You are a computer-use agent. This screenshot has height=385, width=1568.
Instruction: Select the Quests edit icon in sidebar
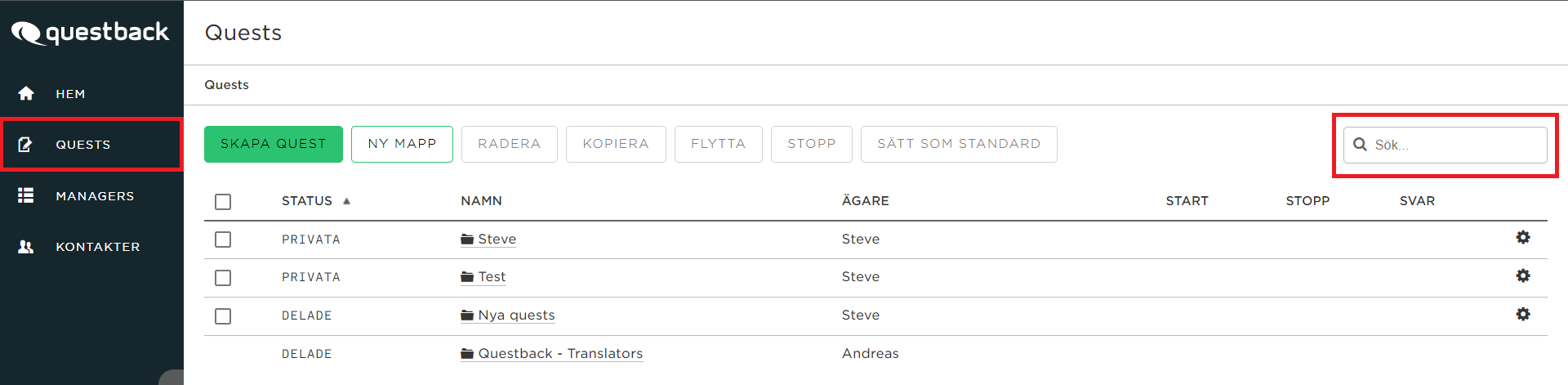point(25,145)
